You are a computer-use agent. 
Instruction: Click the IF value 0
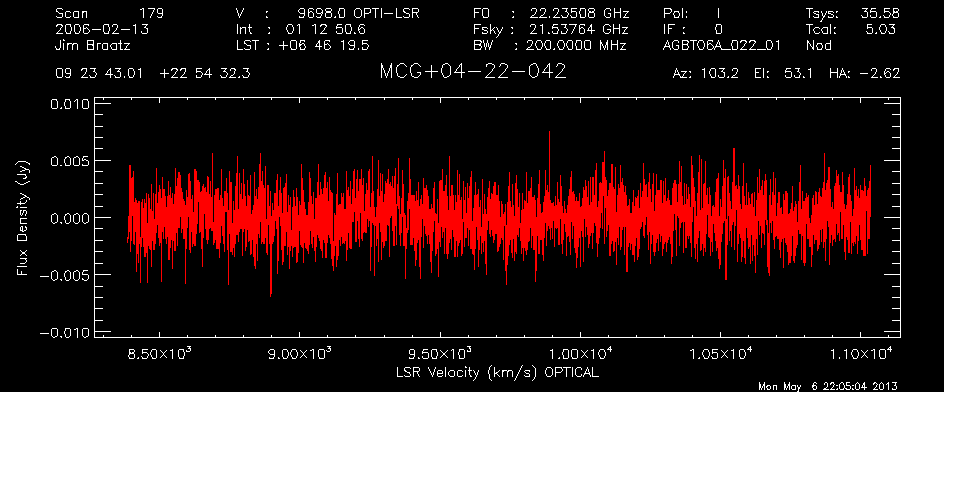718,29
